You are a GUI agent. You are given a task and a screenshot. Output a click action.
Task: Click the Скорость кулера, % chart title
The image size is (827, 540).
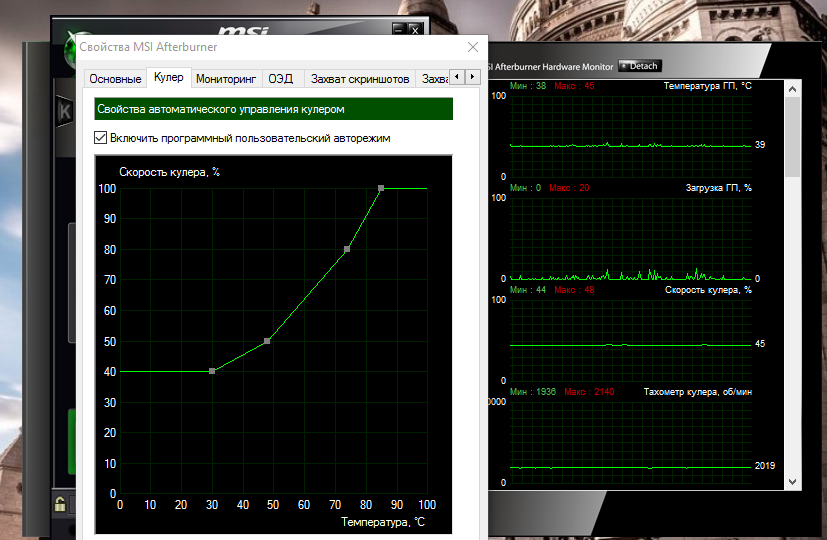(x=169, y=172)
